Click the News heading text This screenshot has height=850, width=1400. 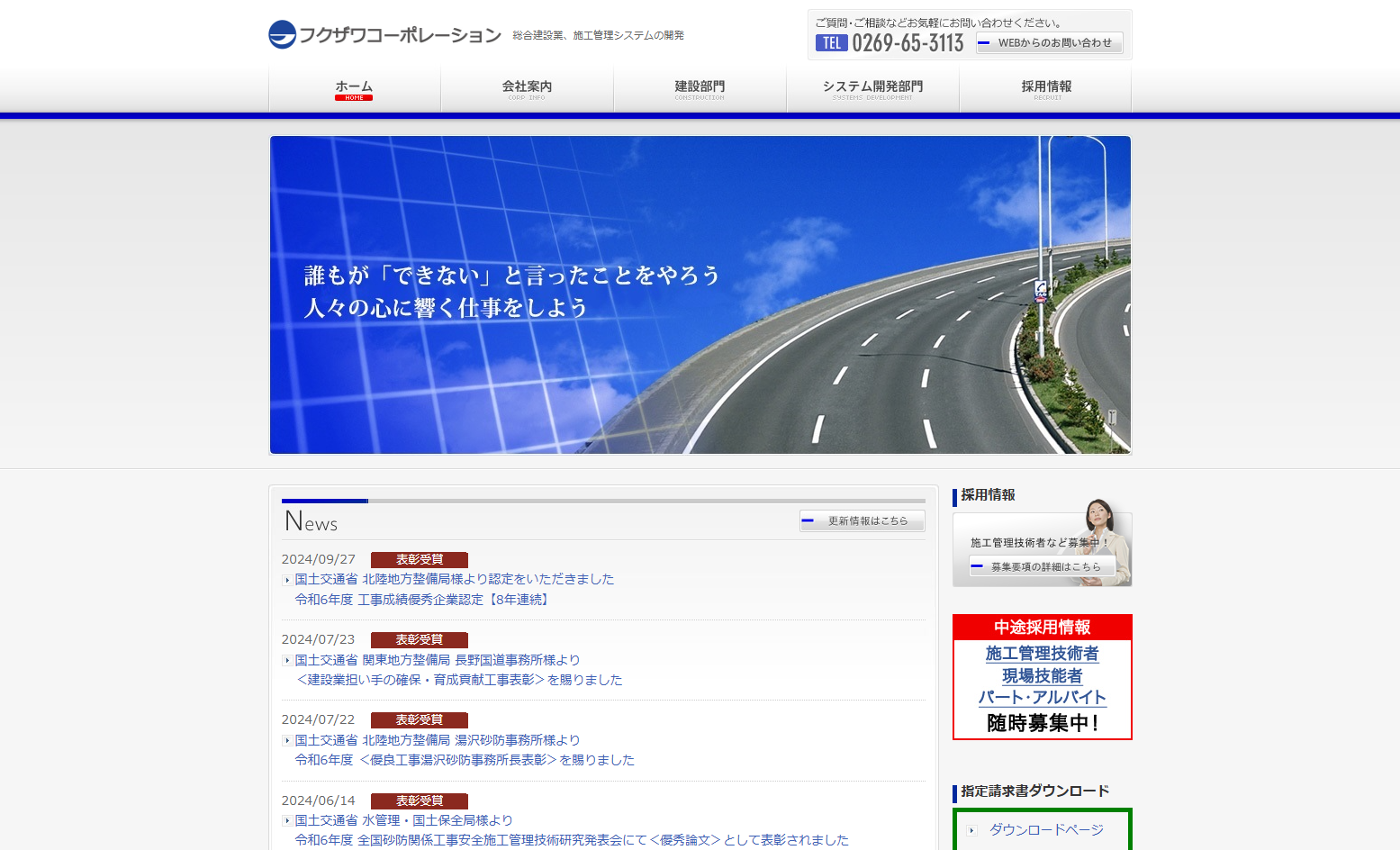click(x=311, y=521)
